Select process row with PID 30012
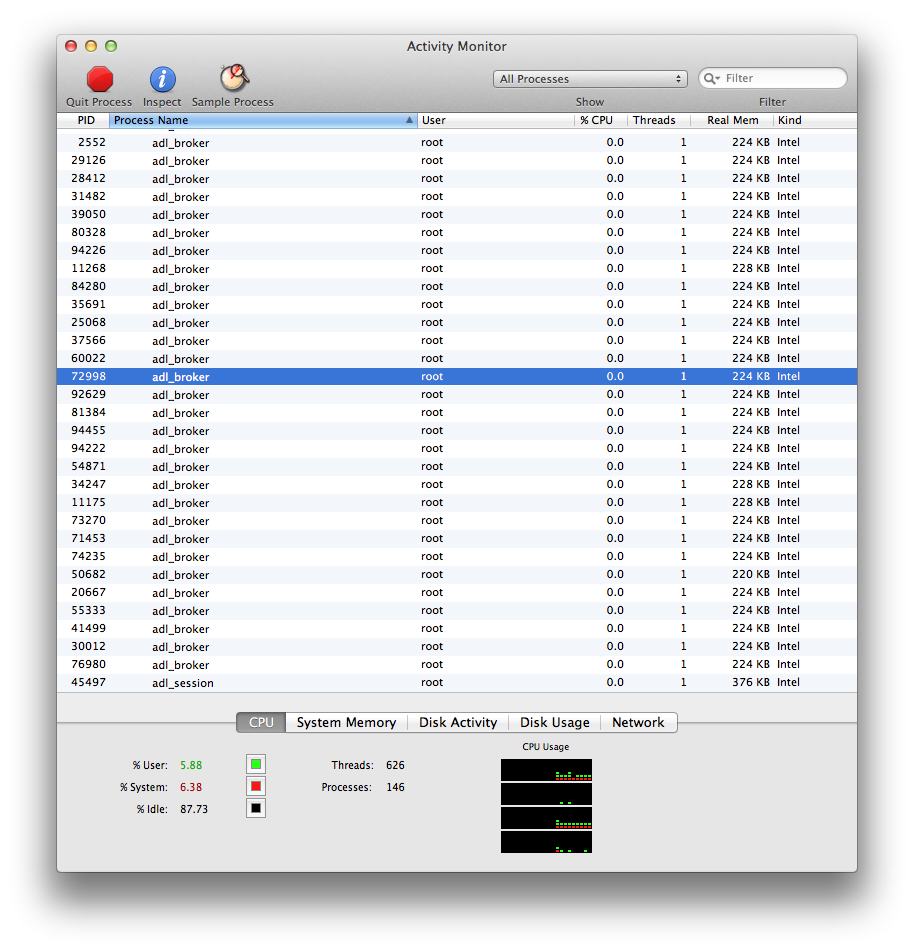Image resolution: width=914 pixels, height=951 pixels. [x=457, y=647]
